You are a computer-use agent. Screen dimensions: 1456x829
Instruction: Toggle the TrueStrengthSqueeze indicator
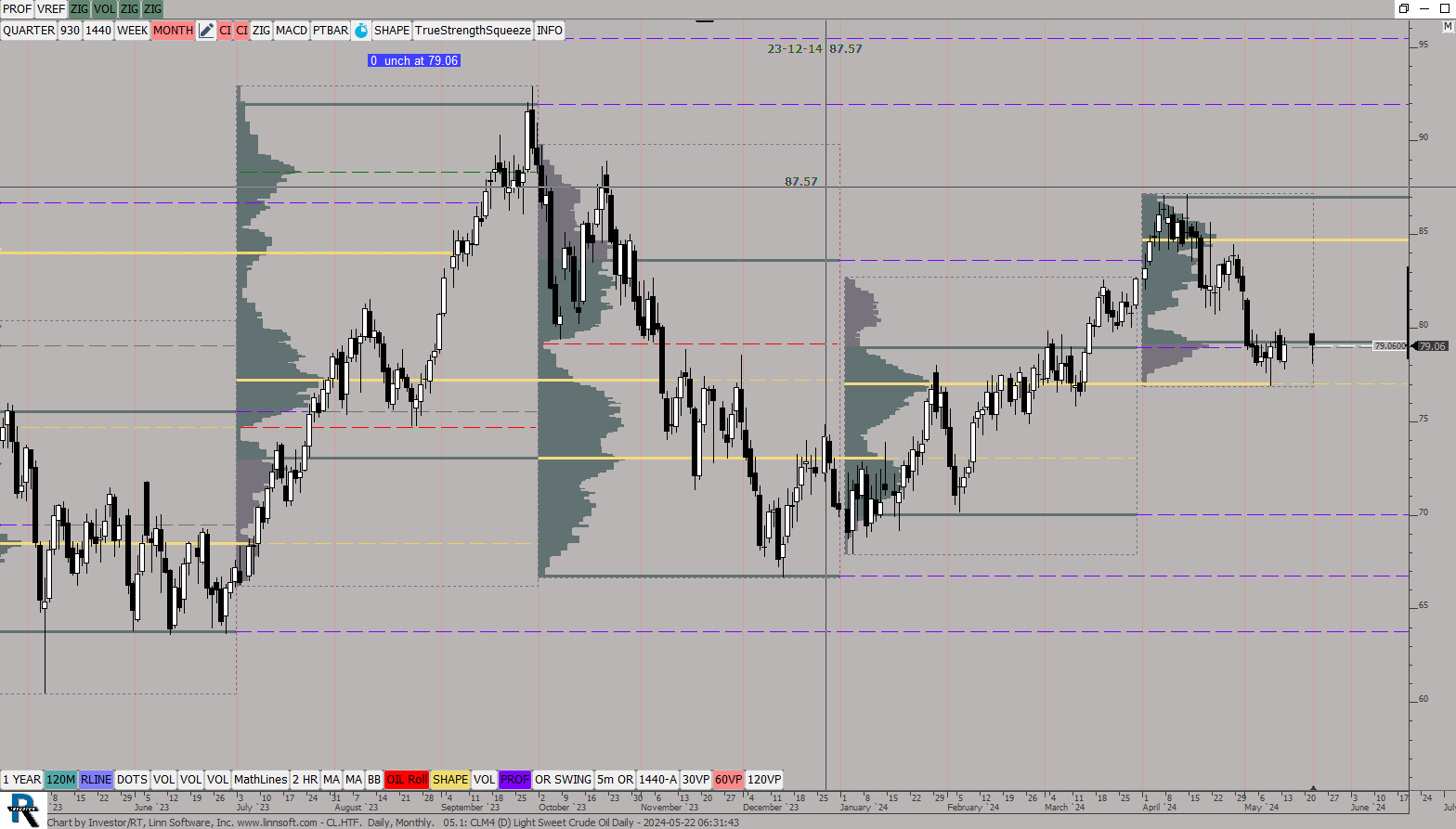point(473,31)
